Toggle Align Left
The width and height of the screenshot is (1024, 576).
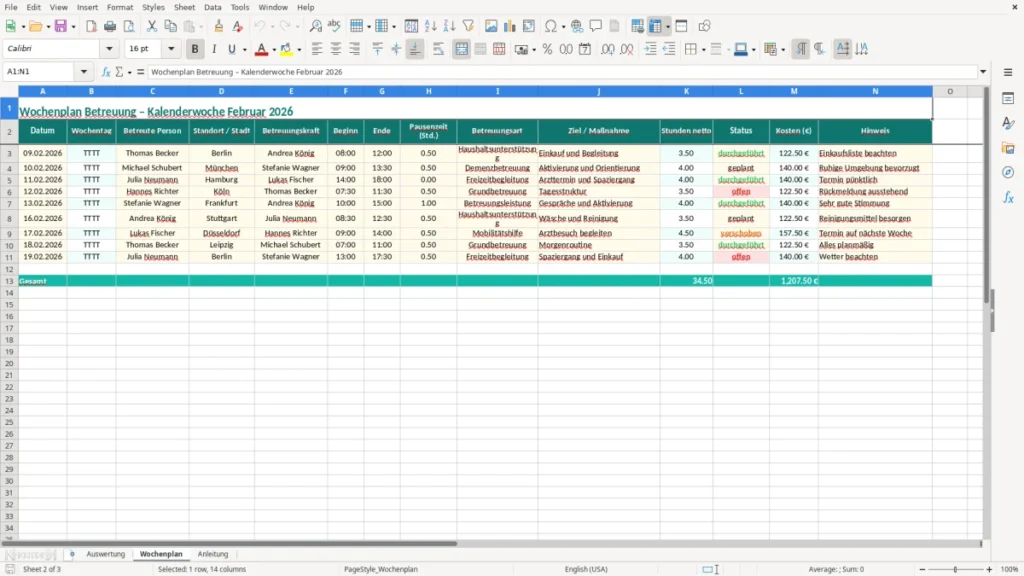pos(317,49)
